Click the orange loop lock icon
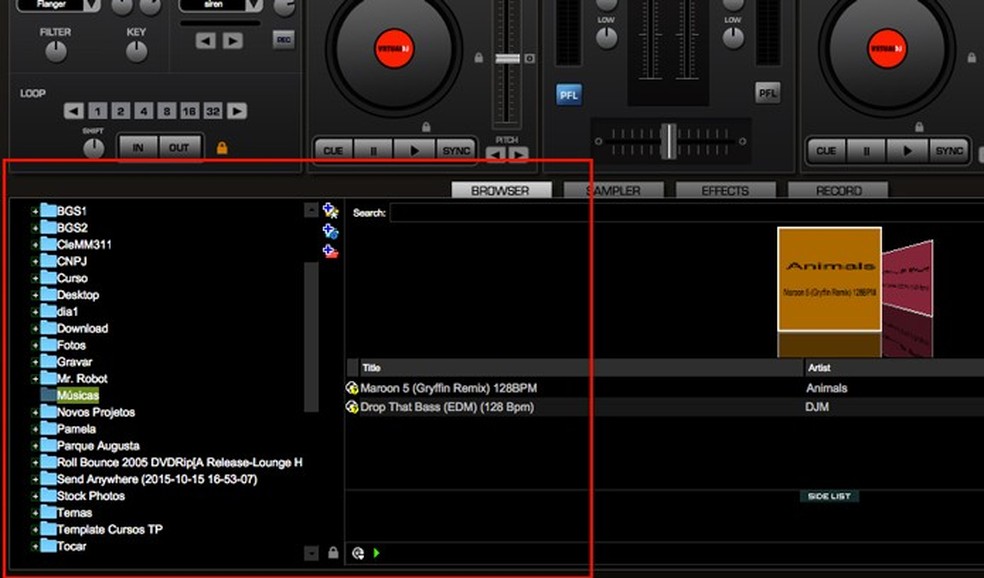The image size is (984, 578). coord(222,148)
